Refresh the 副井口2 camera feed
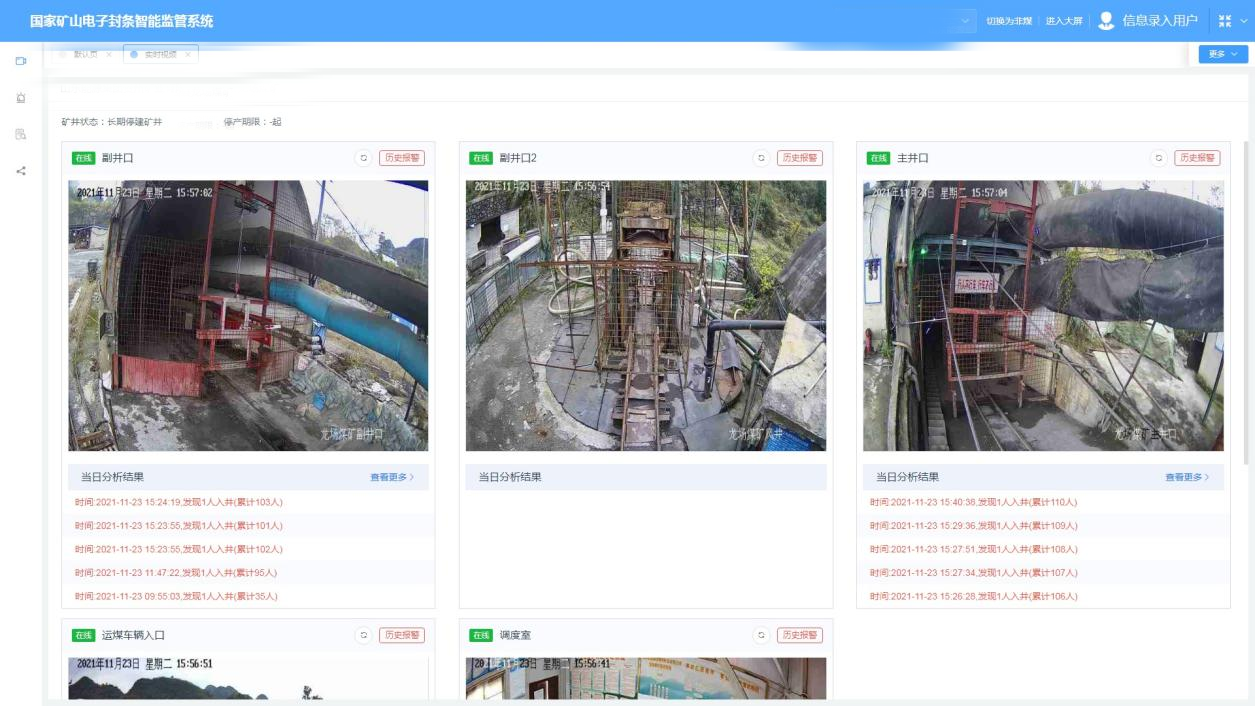 click(761, 158)
